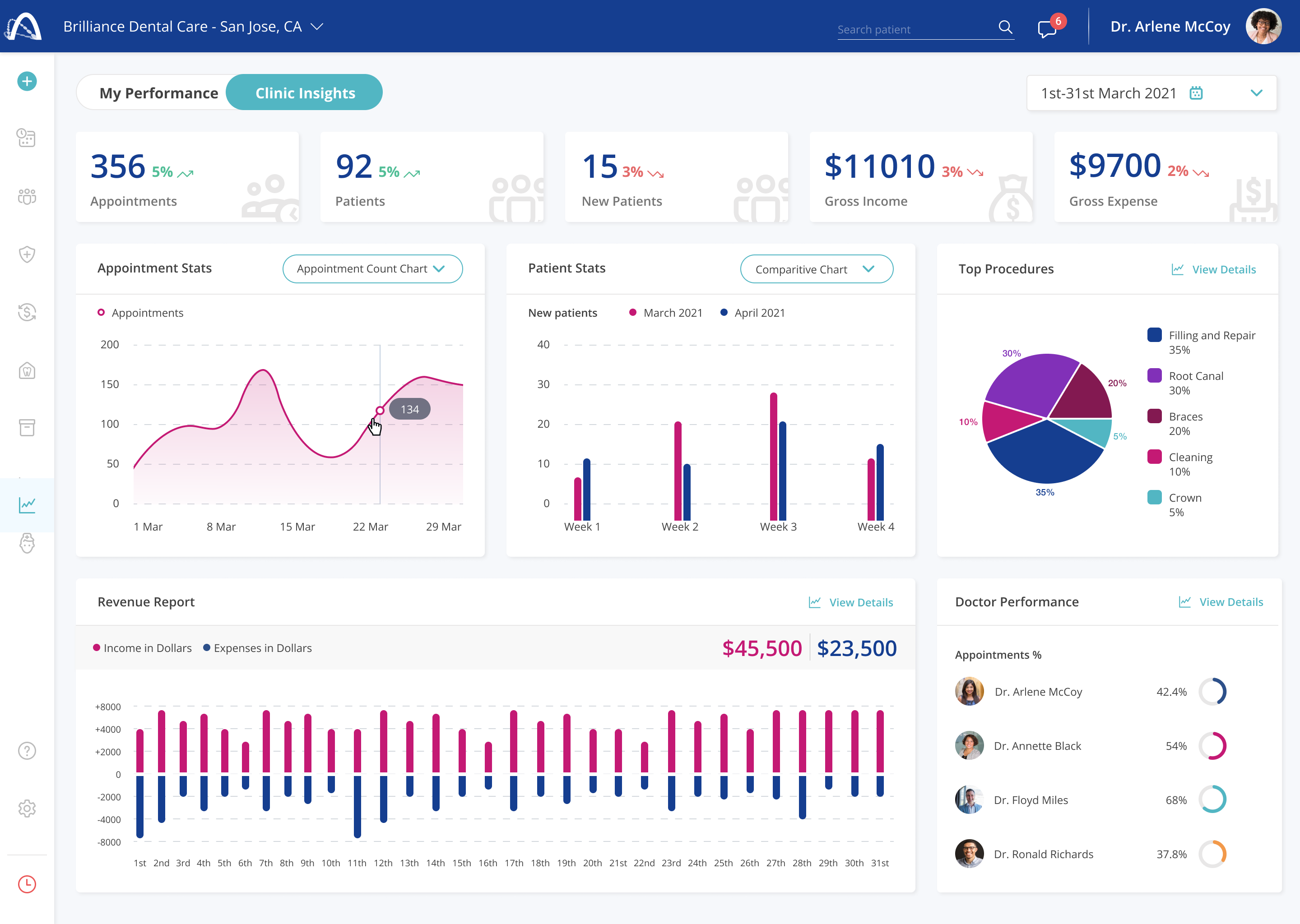Click Dr. Floyd Miles progress ring 68%

point(1212,799)
